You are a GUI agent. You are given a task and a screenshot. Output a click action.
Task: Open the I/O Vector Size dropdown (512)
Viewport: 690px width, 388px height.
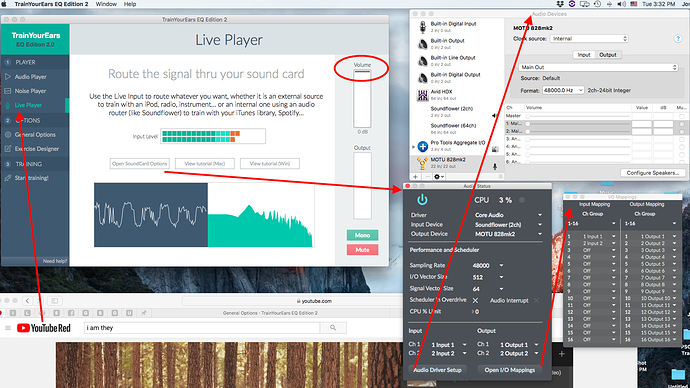pos(488,278)
